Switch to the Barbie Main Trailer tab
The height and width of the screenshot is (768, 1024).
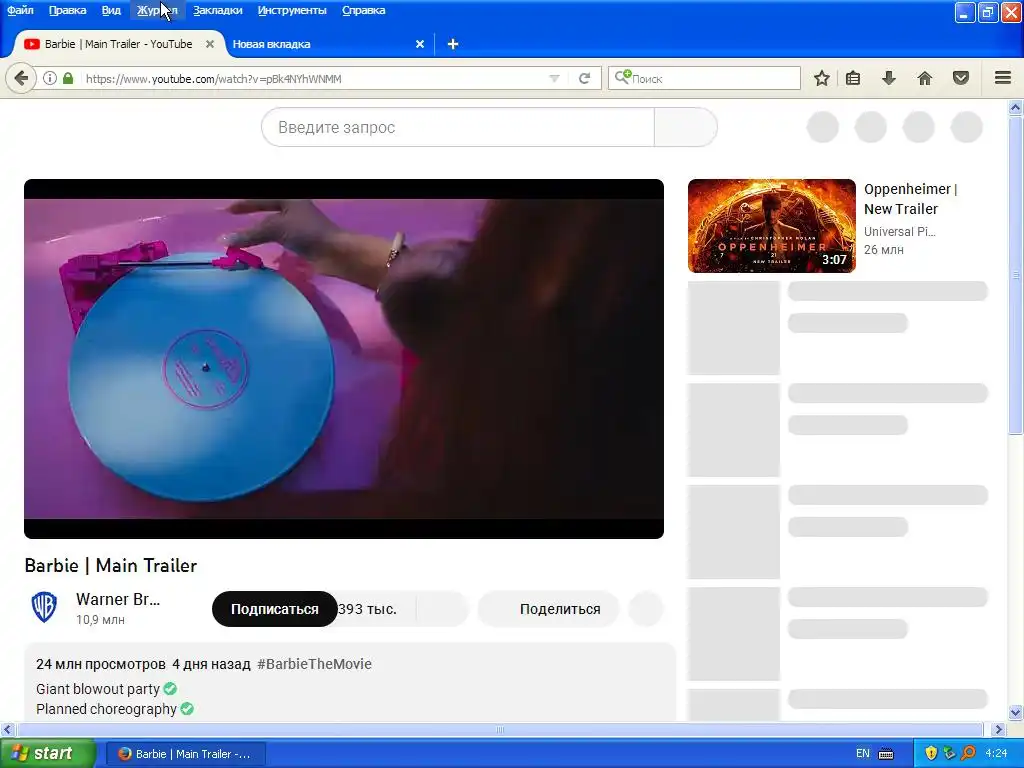[118, 44]
